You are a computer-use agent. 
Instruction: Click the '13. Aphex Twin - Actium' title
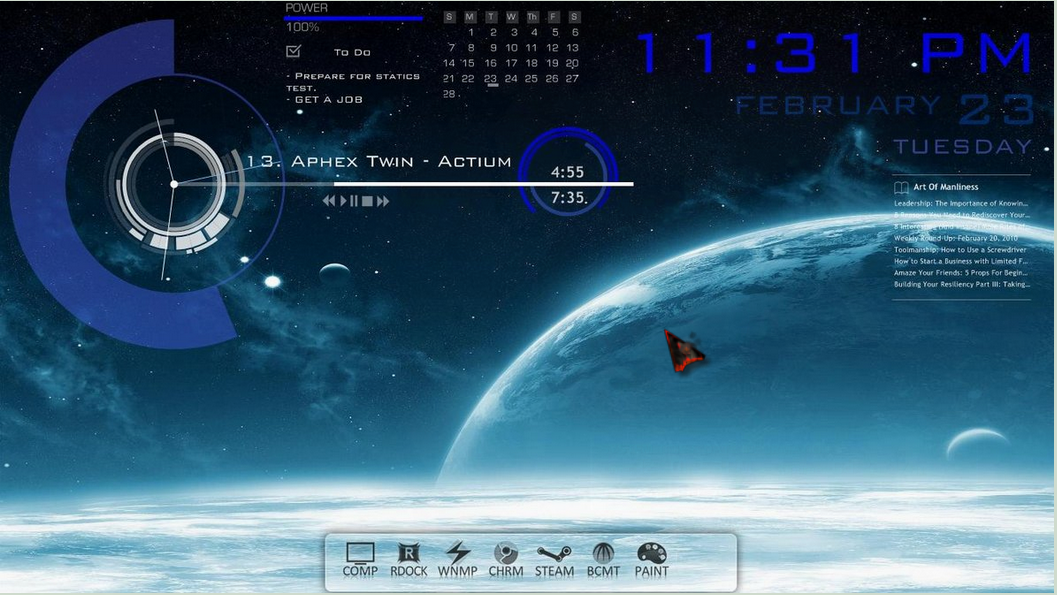(x=379, y=162)
